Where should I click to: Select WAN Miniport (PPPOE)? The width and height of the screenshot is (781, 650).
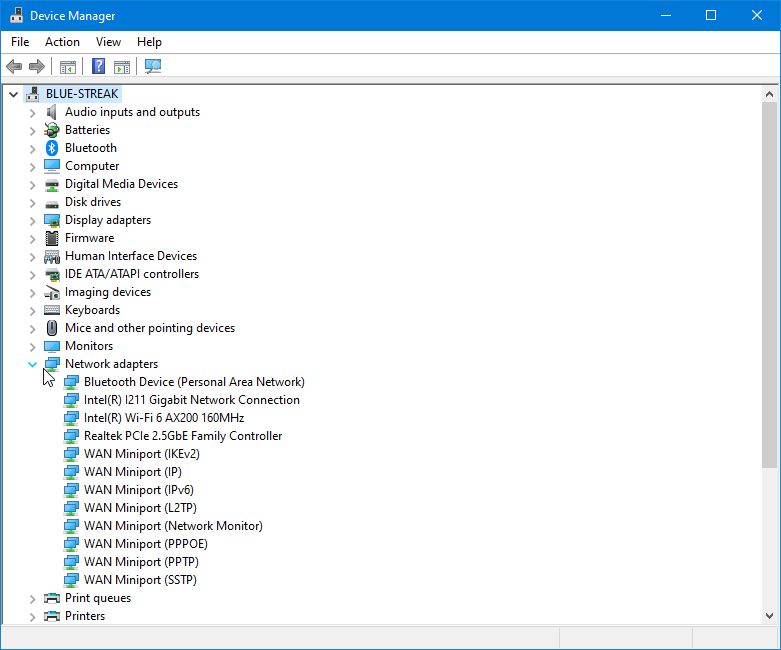click(145, 544)
